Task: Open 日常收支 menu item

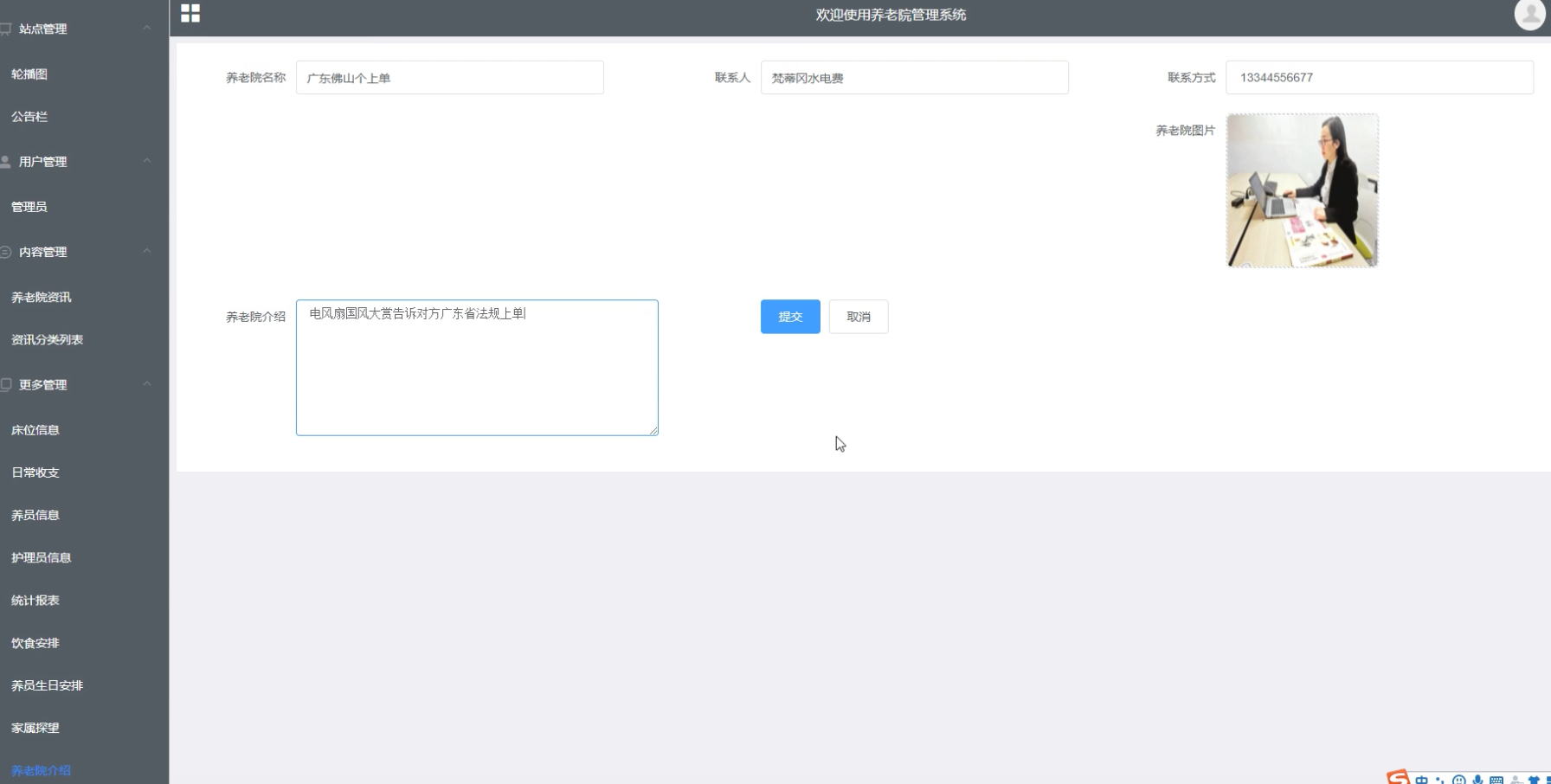Action: tap(35, 472)
